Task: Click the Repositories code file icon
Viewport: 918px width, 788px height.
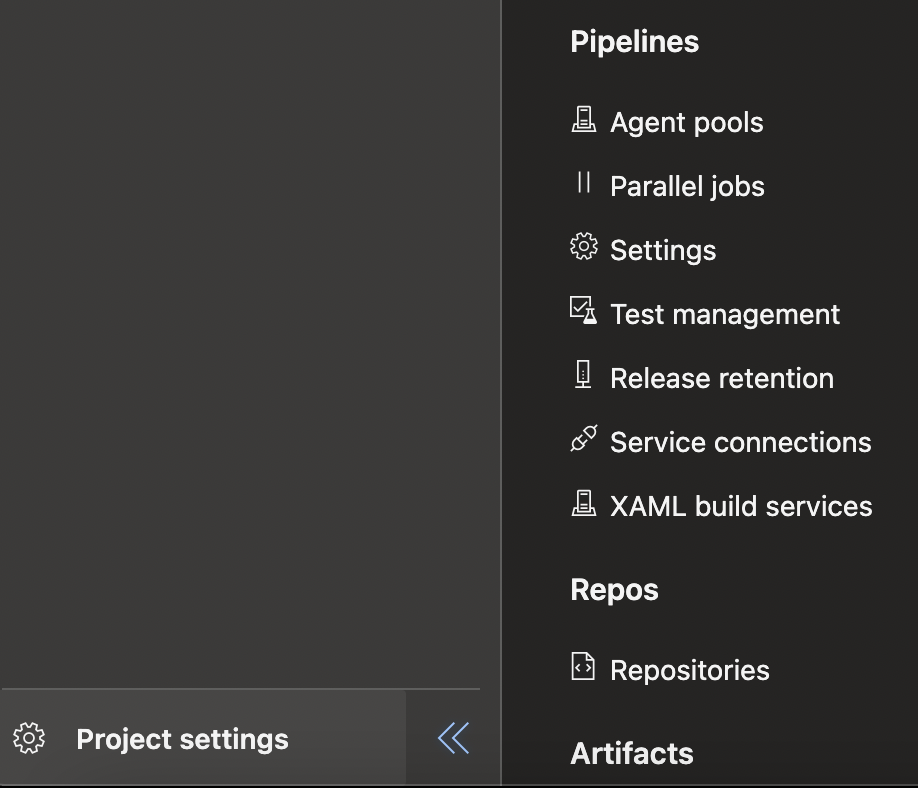Action: coord(583,667)
